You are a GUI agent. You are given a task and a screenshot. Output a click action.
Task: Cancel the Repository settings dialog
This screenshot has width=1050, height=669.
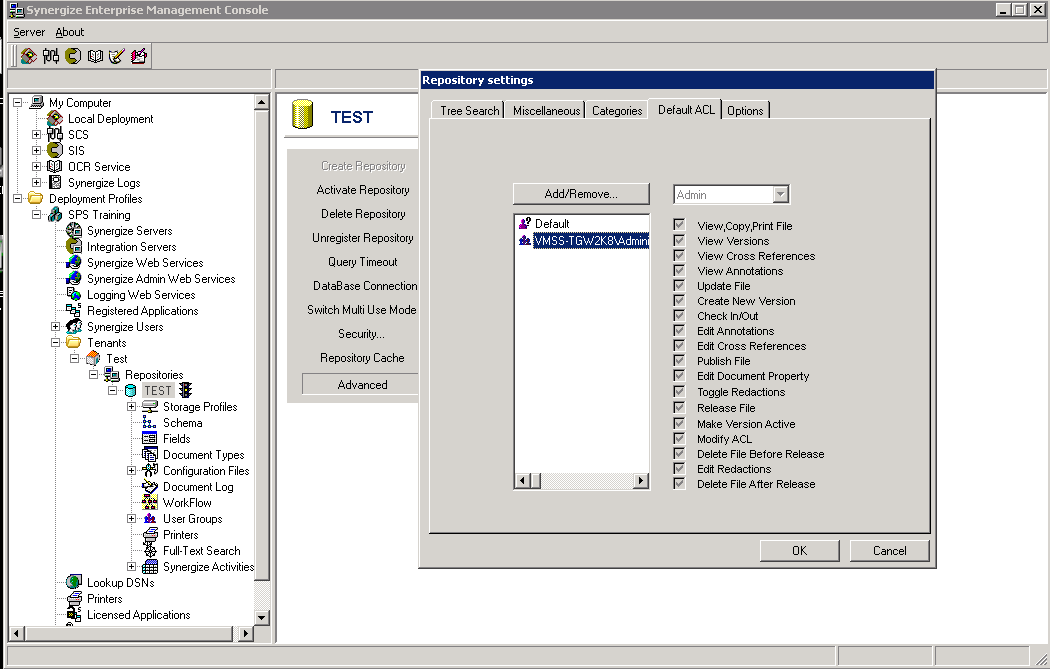pos(889,550)
